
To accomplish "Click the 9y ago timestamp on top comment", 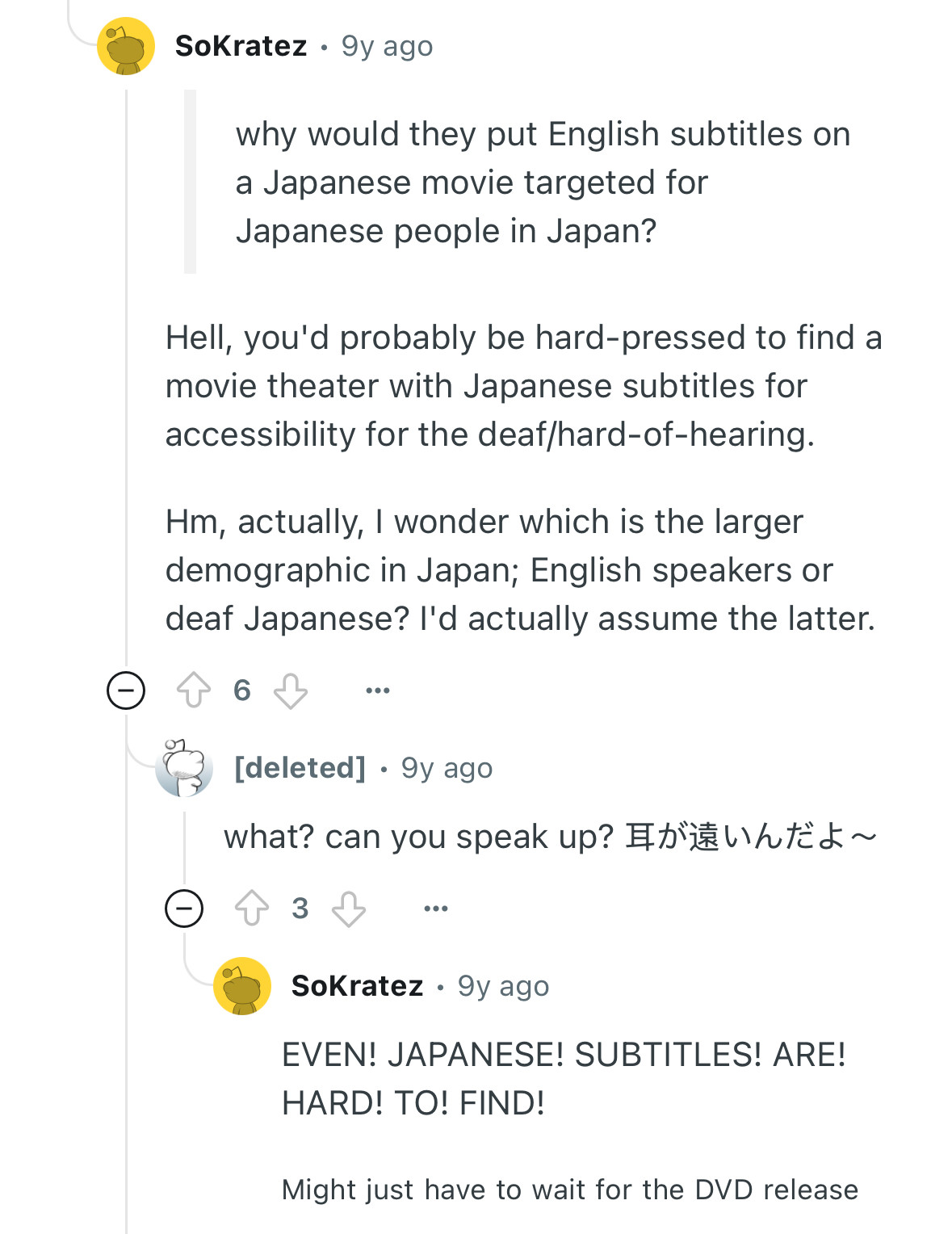I will [387, 46].
